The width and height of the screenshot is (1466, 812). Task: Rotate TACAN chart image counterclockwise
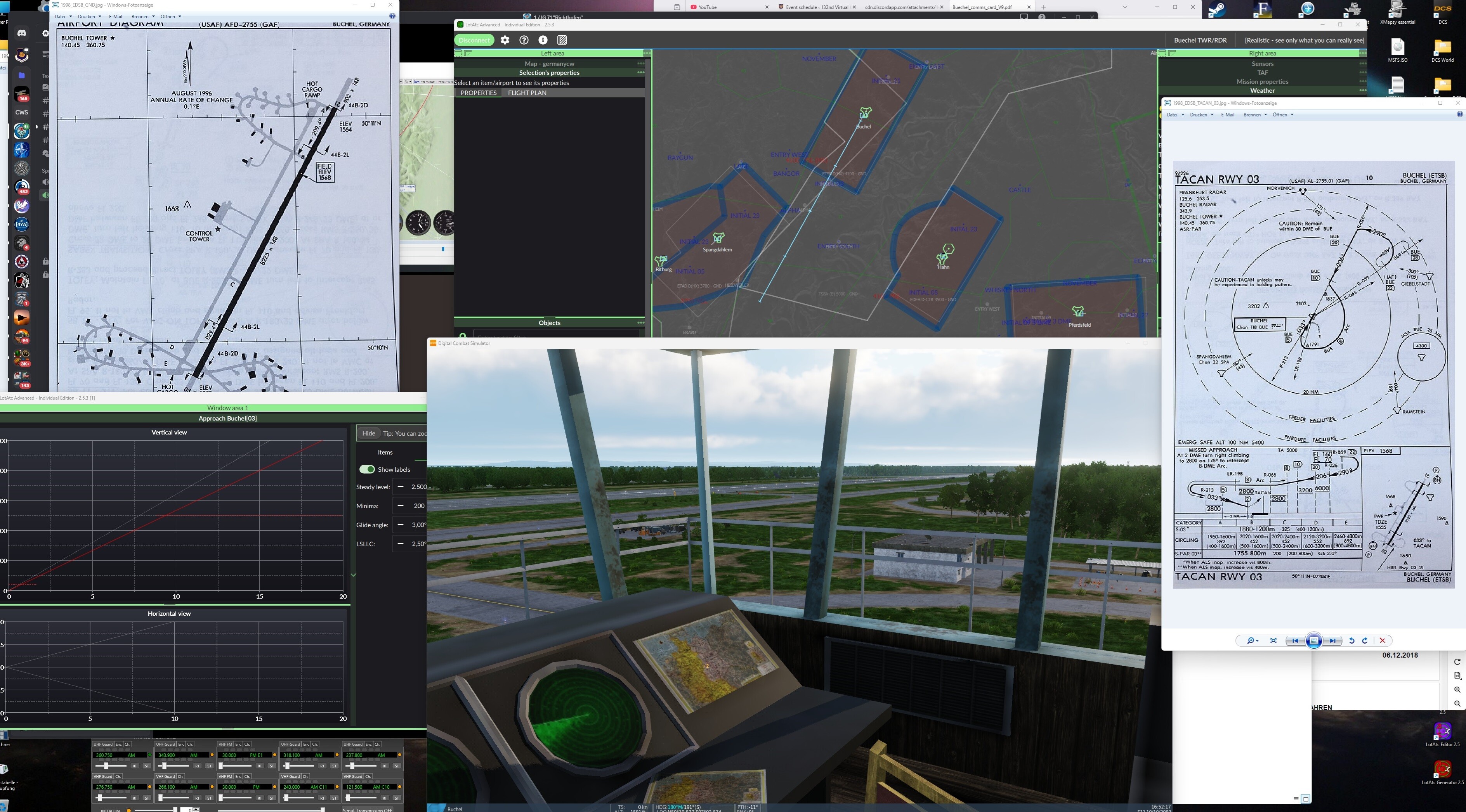[1351, 641]
